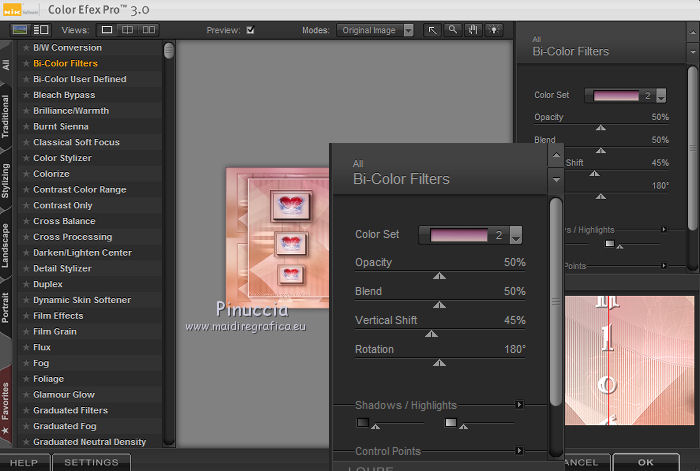Click Color Set swatch in right sidebar
Viewport: 700px width, 471px height.
click(x=616, y=96)
